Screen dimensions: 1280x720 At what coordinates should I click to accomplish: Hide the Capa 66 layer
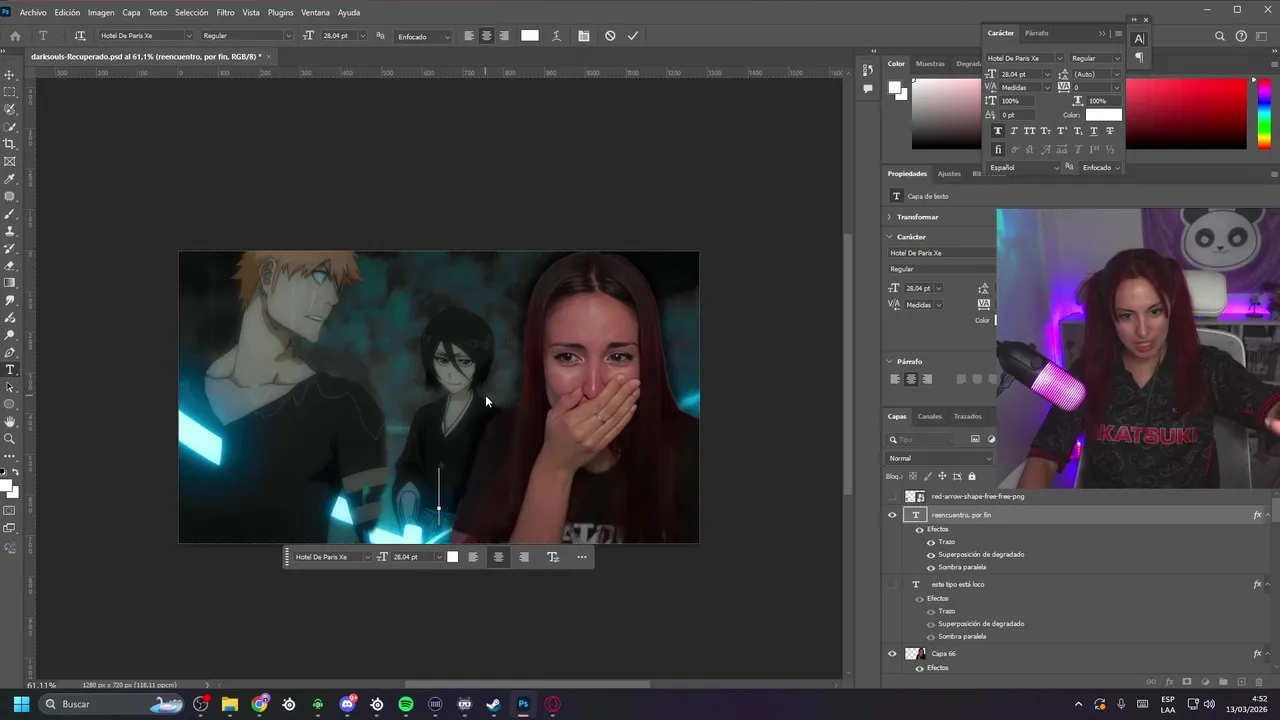892,654
